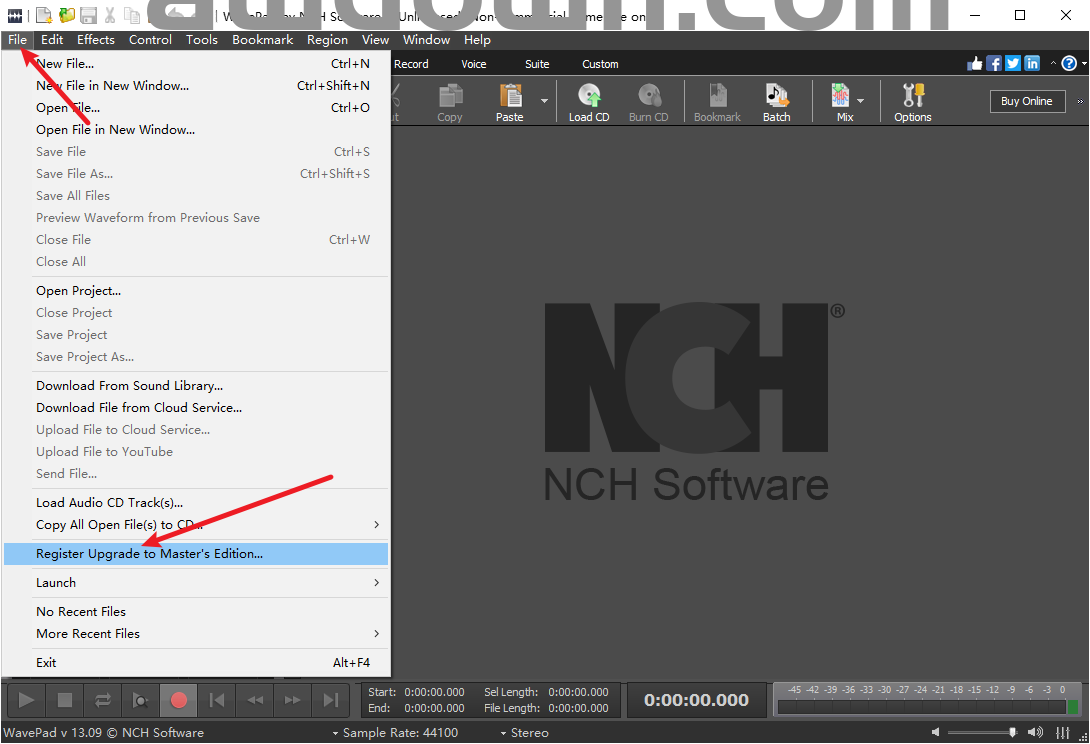Open the Sample Rate dropdown
The width and height of the screenshot is (1090, 744).
(x=395, y=733)
